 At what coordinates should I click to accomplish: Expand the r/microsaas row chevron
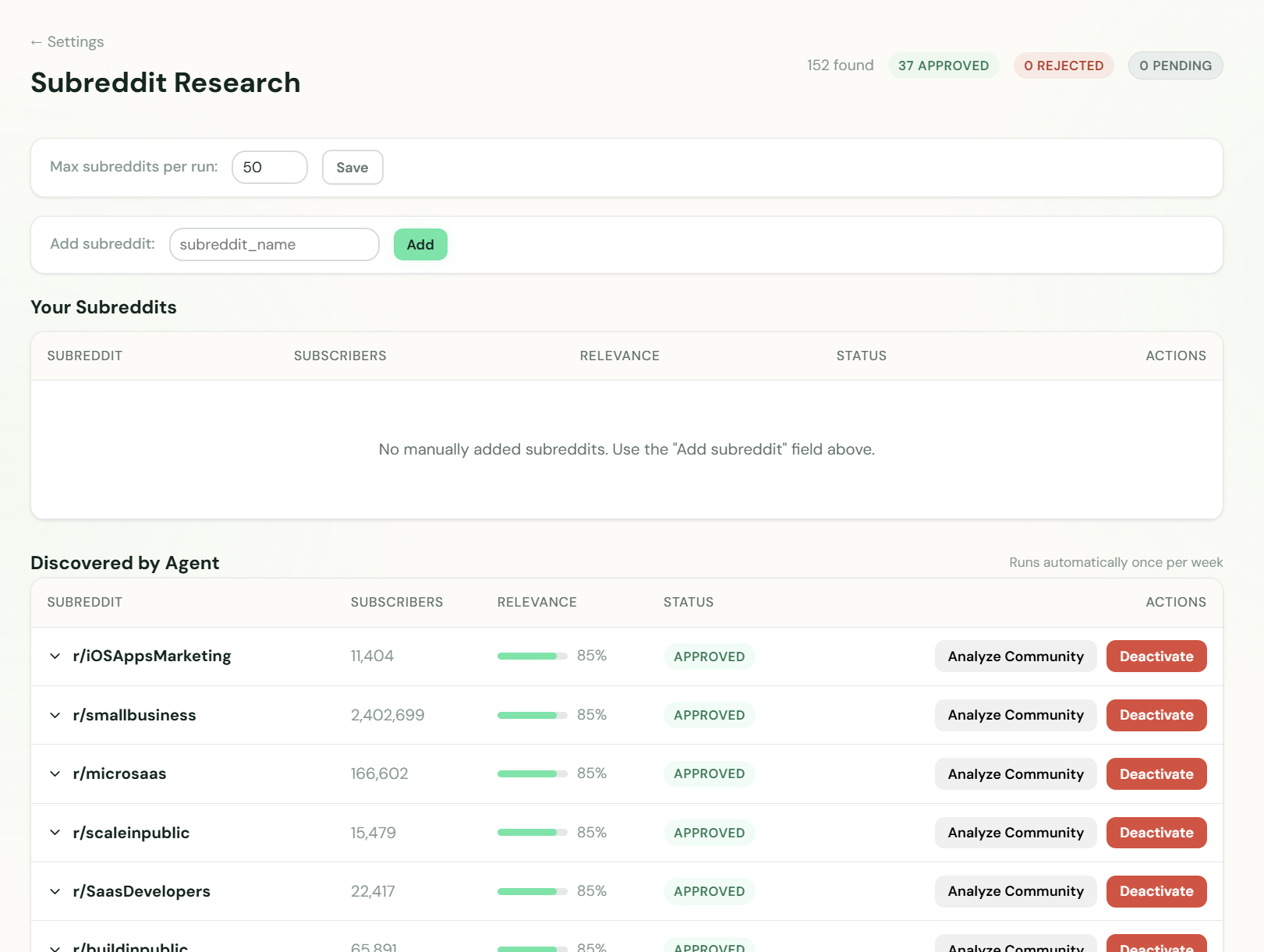tap(55, 773)
